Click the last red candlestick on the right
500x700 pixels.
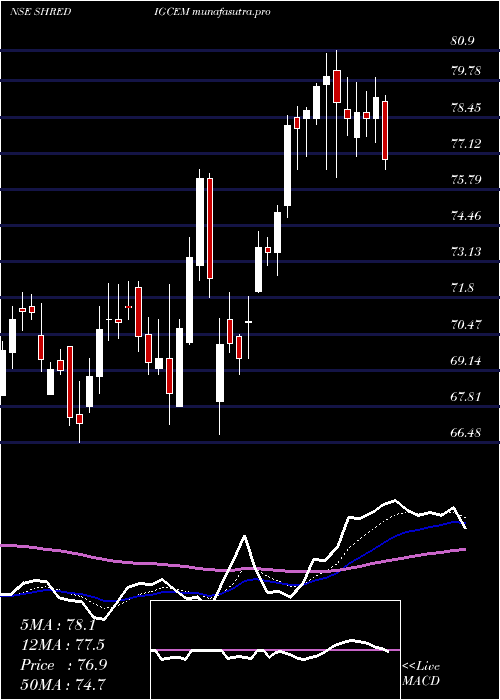385,130
